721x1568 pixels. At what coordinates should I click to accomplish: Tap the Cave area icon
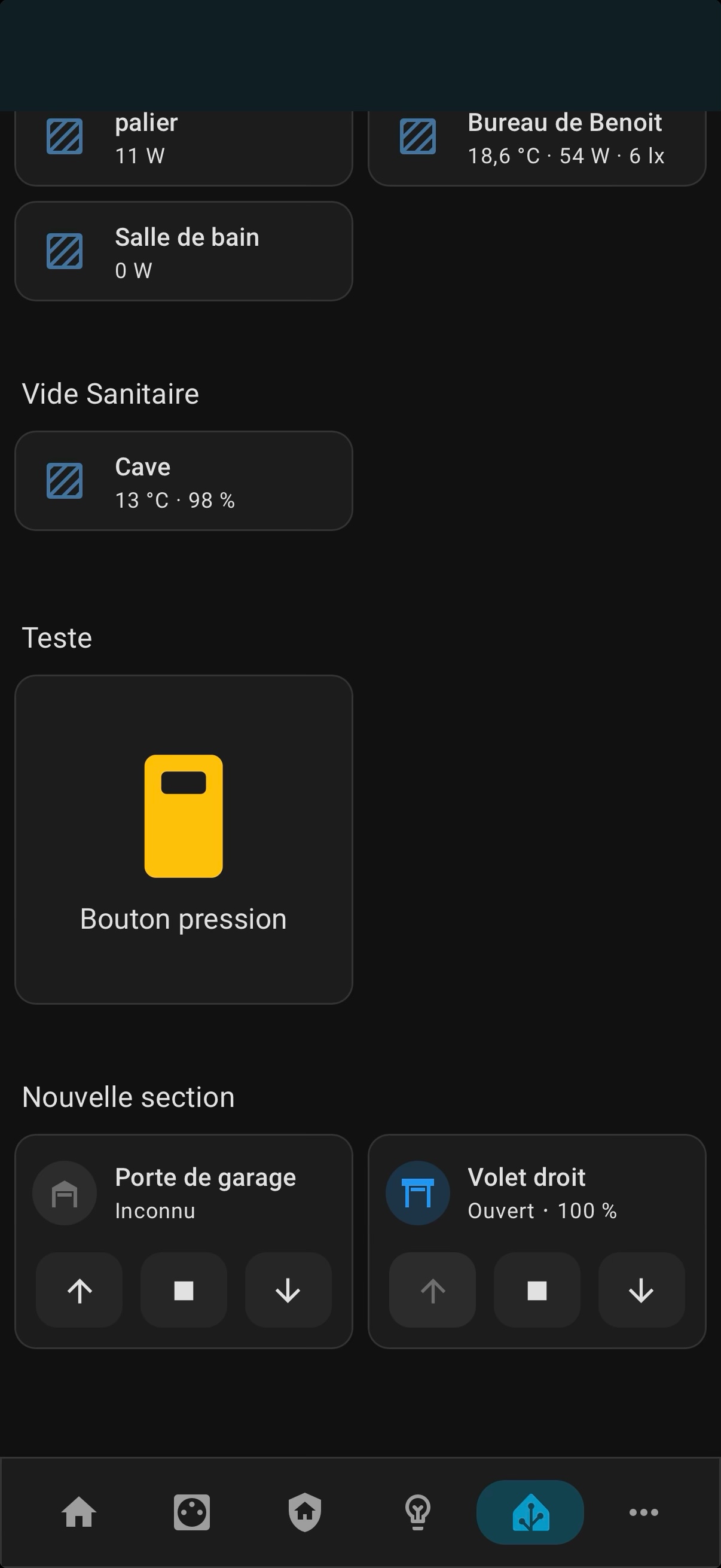point(65,481)
